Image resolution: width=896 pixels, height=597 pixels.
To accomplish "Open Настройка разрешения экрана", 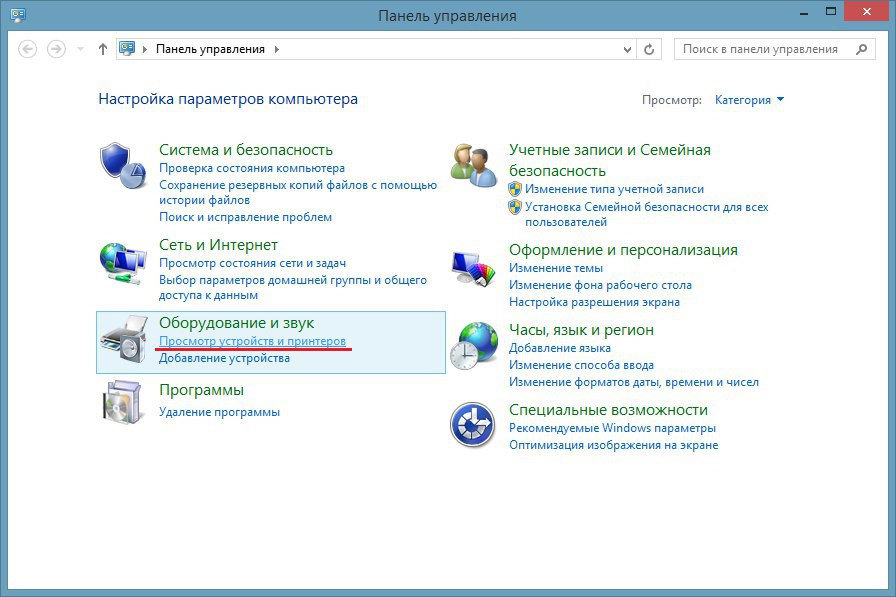I will click(x=594, y=302).
